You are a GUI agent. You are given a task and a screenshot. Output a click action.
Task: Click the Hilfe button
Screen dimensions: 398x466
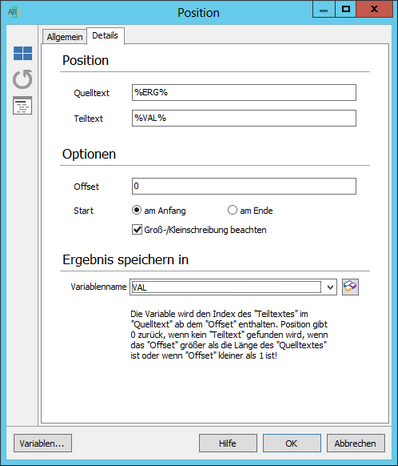228,443
